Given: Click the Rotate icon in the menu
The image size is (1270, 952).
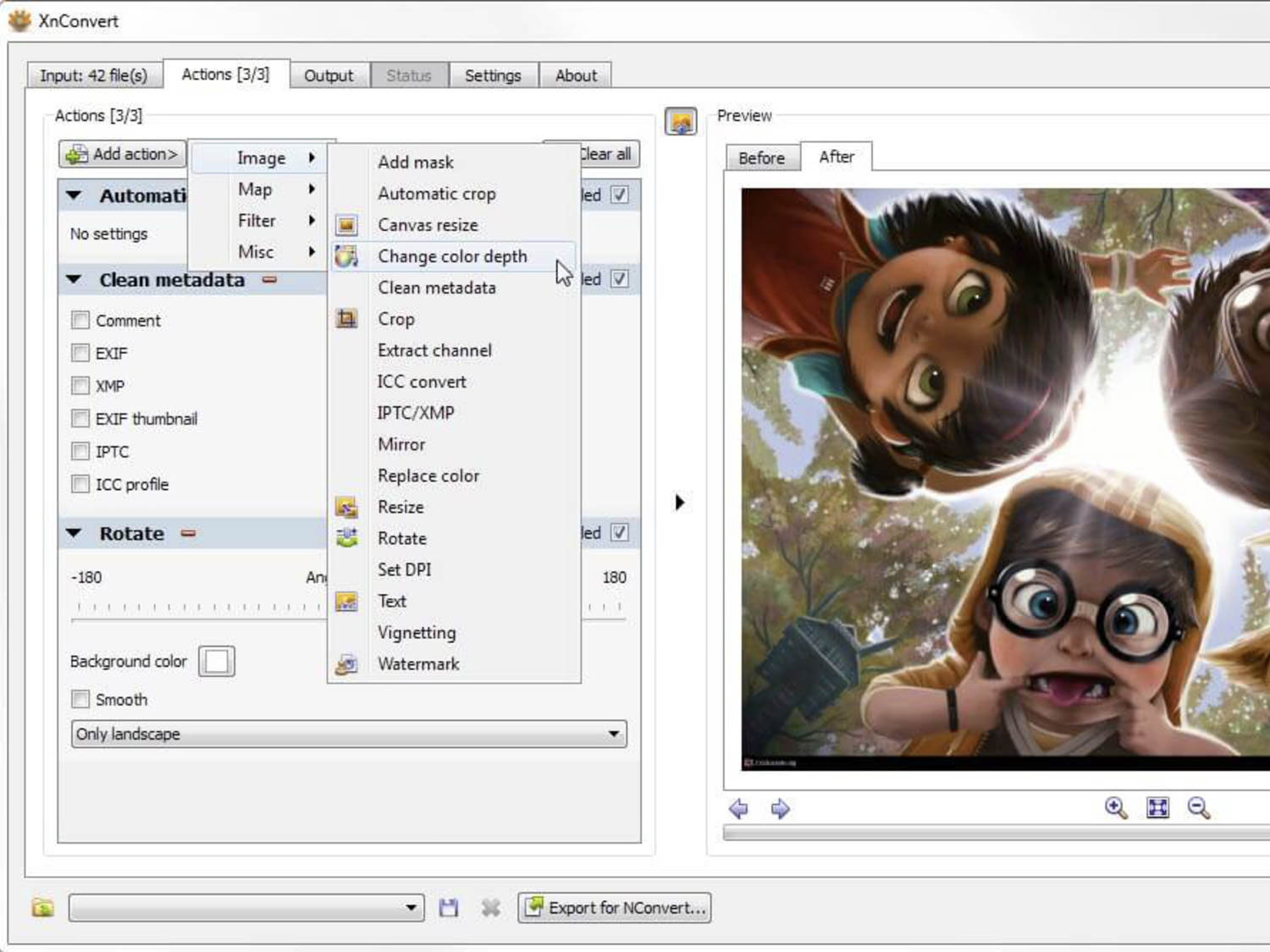Looking at the screenshot, I should pos(346,538).
